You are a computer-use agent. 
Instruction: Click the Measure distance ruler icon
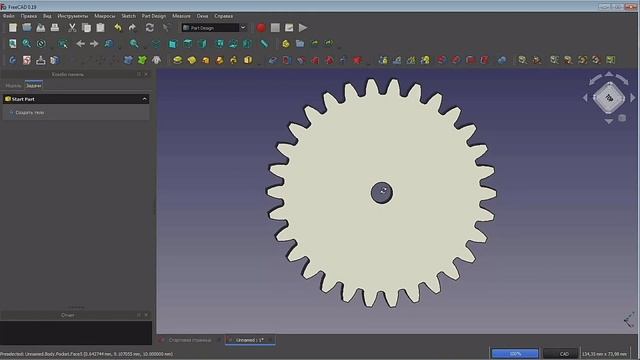264,44
